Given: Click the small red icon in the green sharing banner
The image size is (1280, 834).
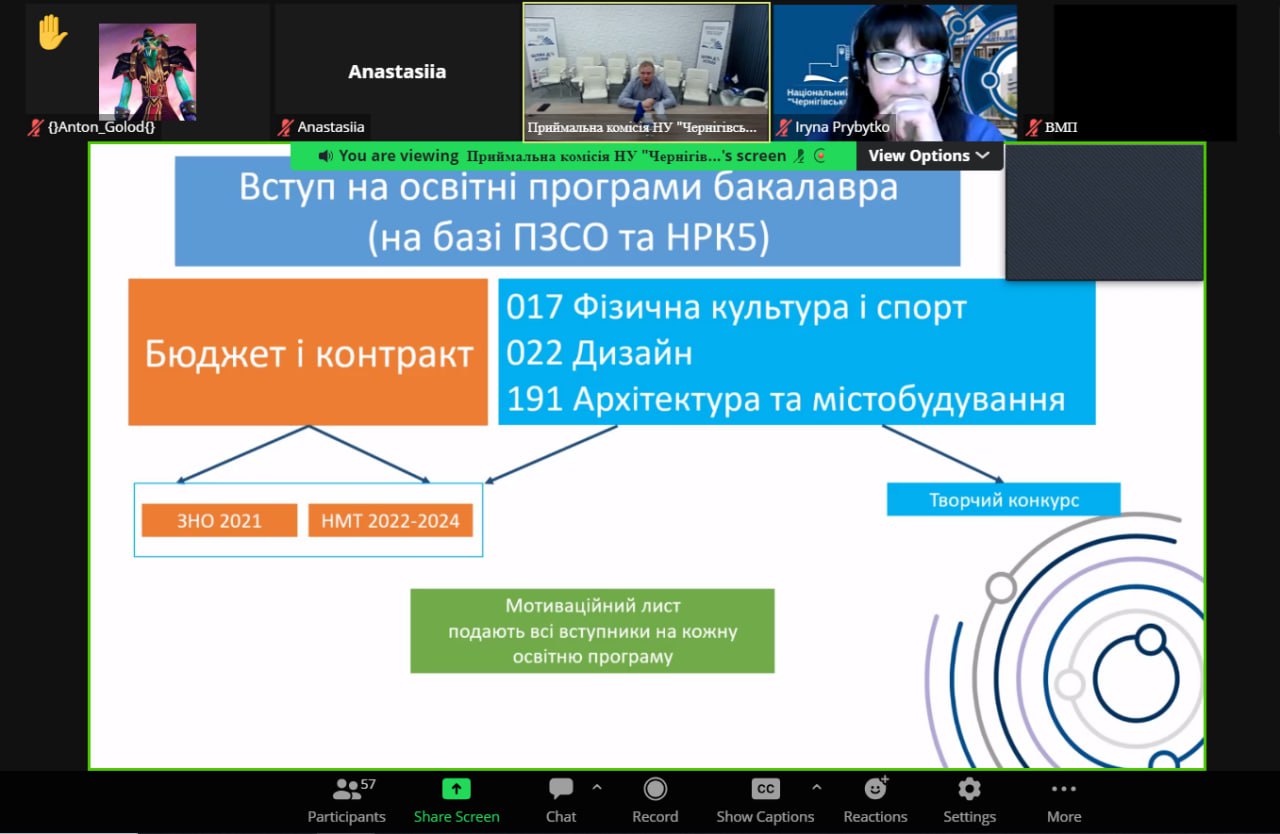Looking at the screenshot, I should coord(821,156).
